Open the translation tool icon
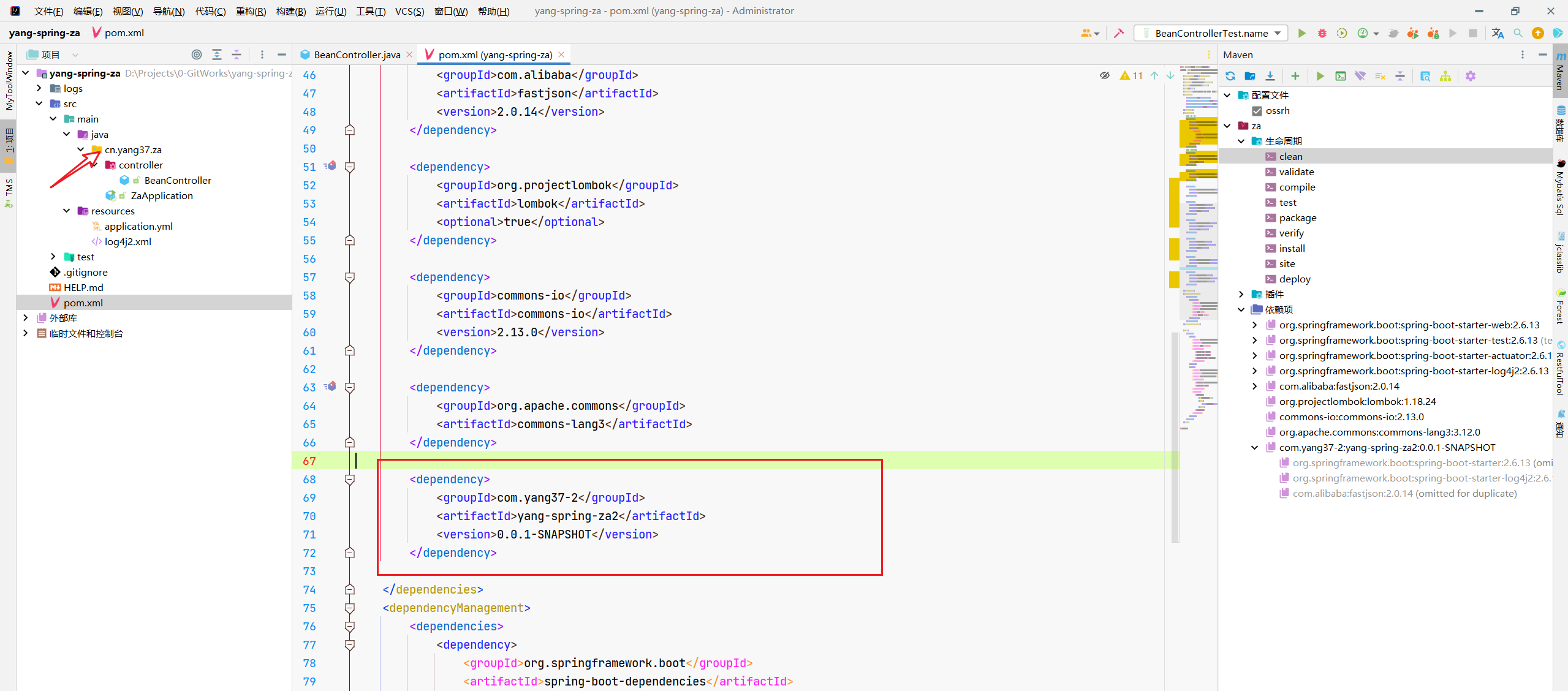 [x=1498, y=33]
